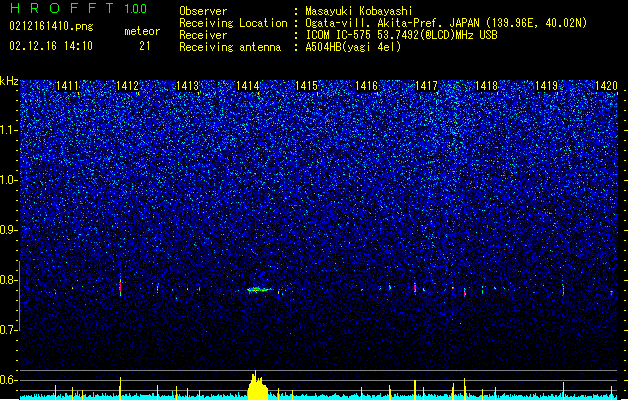Click the kHz axis unit label
The width and height of the screenshot is (629, 400).
[9, 81]
